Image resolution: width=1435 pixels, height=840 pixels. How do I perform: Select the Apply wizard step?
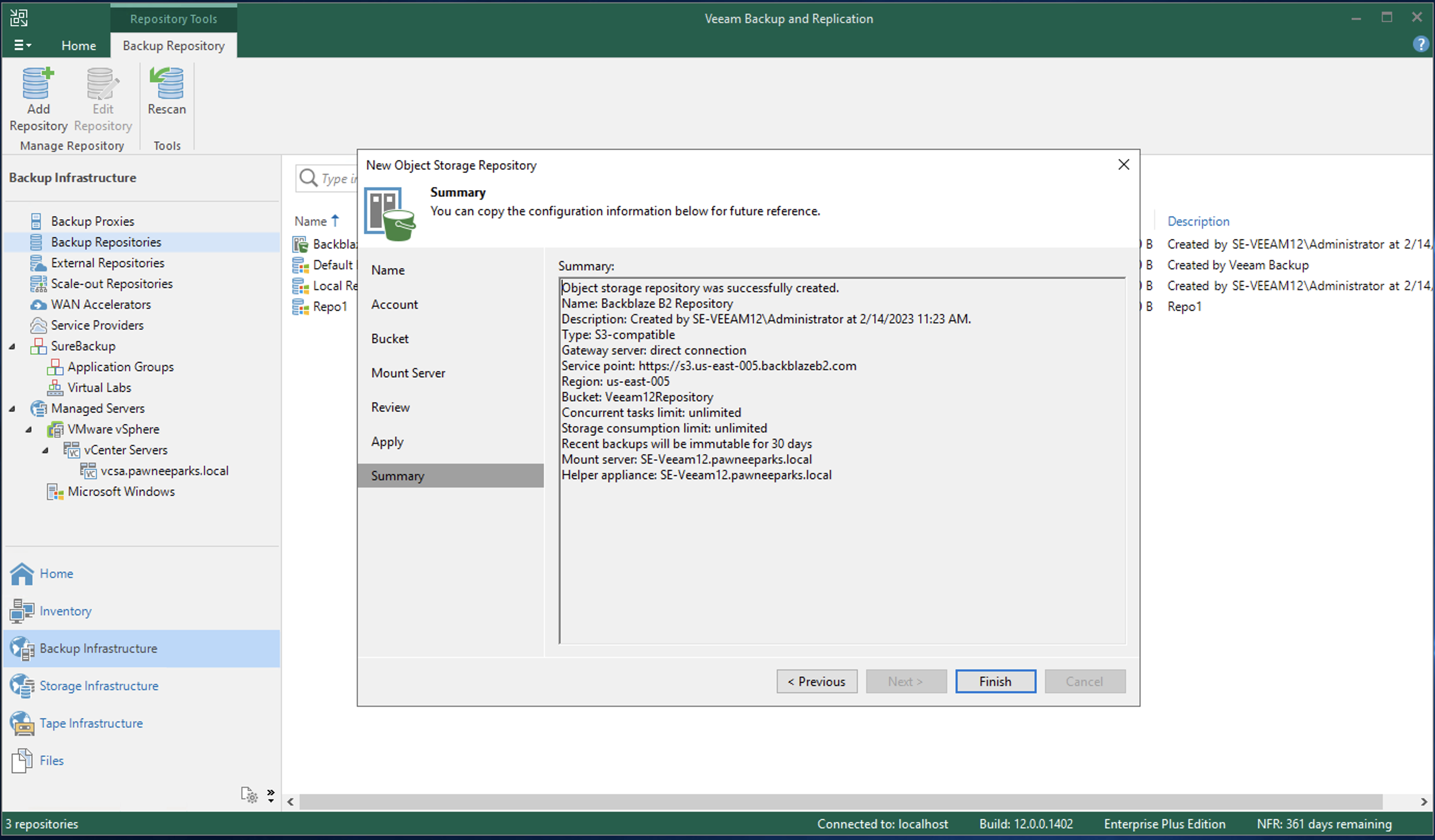[x=387, y=441]
